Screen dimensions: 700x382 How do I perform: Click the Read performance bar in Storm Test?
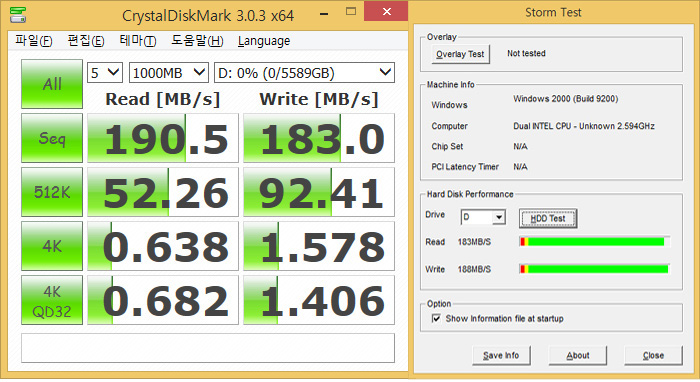pyautogui.click(x=594, y=241)
